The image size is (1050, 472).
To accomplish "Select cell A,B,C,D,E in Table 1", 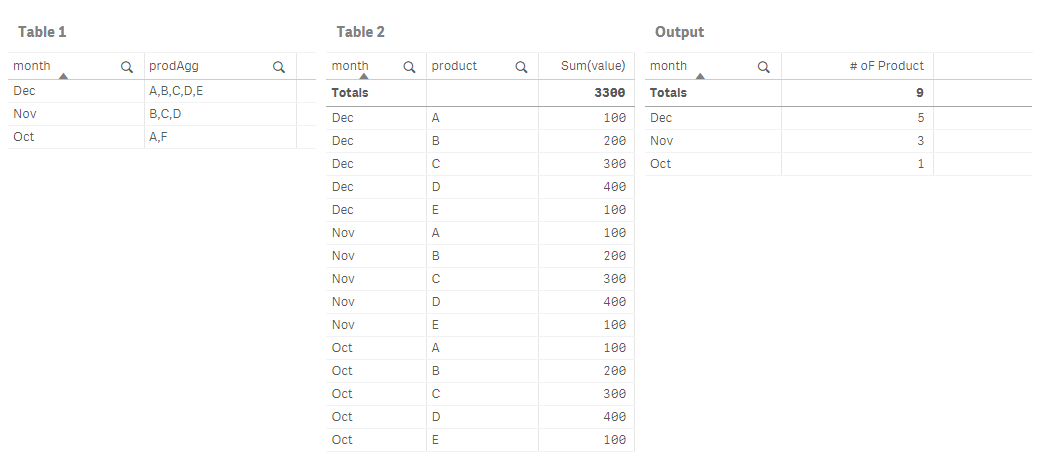I will 176,91.
